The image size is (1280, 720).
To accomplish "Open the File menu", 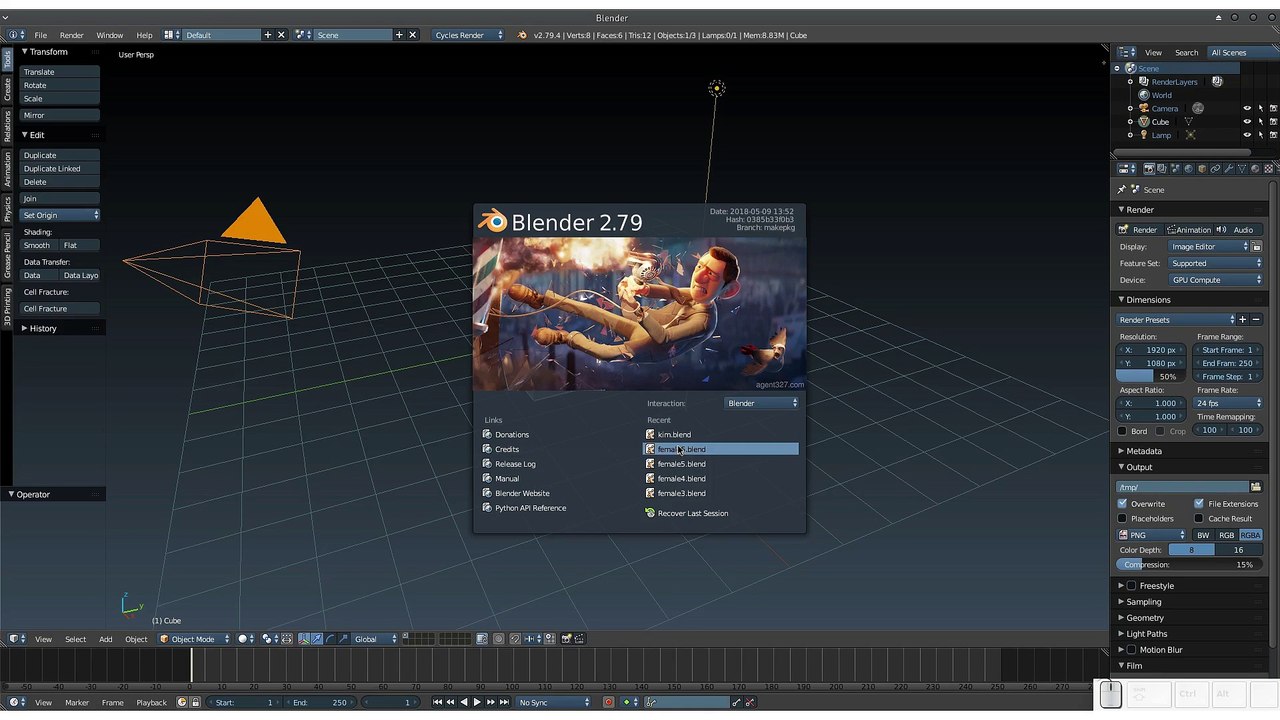I will (41, 35).
